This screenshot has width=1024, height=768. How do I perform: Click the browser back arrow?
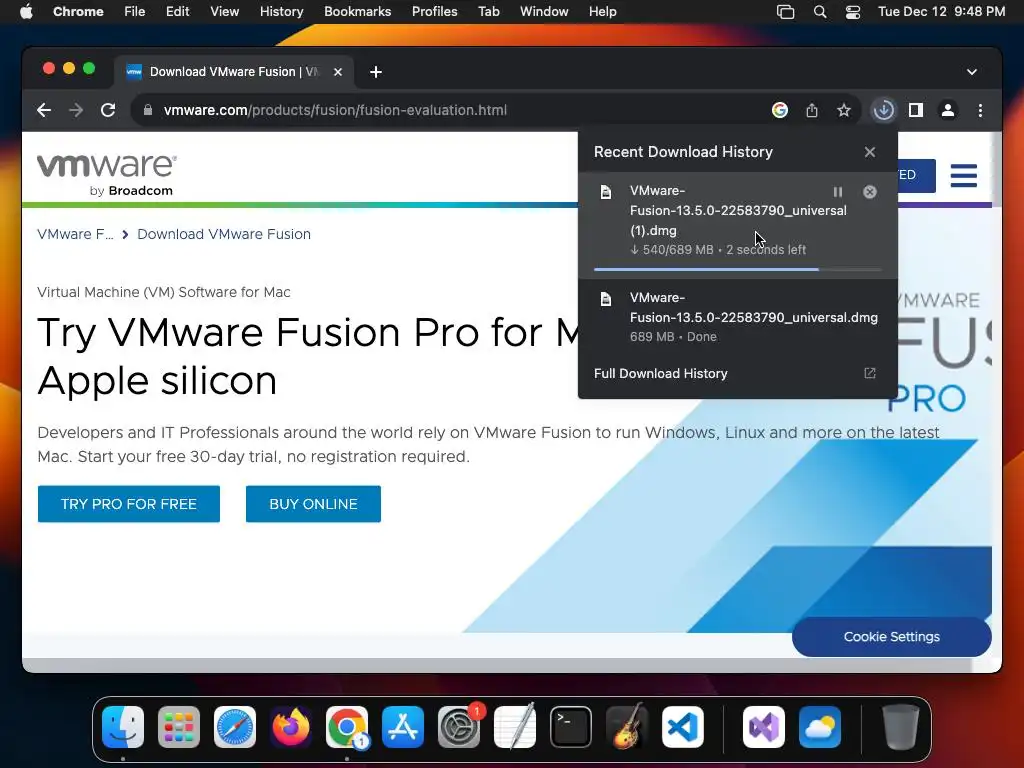coord(44,110)
